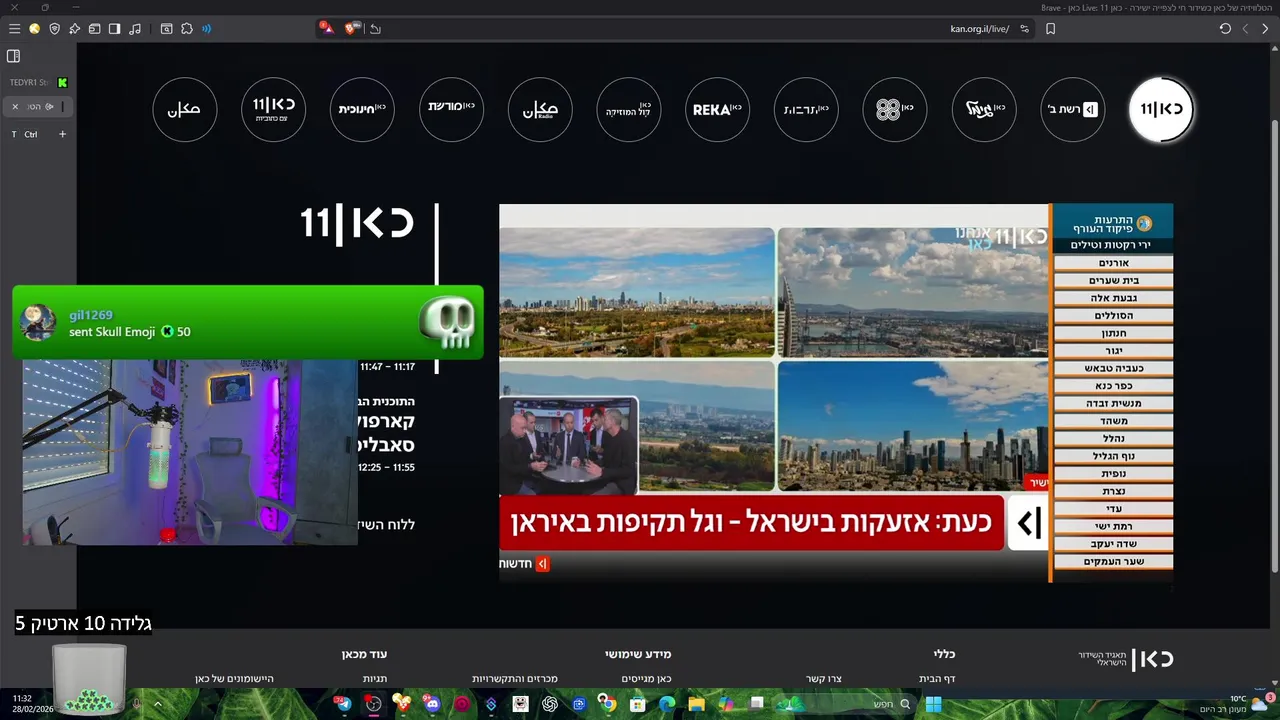
Task: Open the 'צרו קשר' footer link
Action: pos(824,679)
